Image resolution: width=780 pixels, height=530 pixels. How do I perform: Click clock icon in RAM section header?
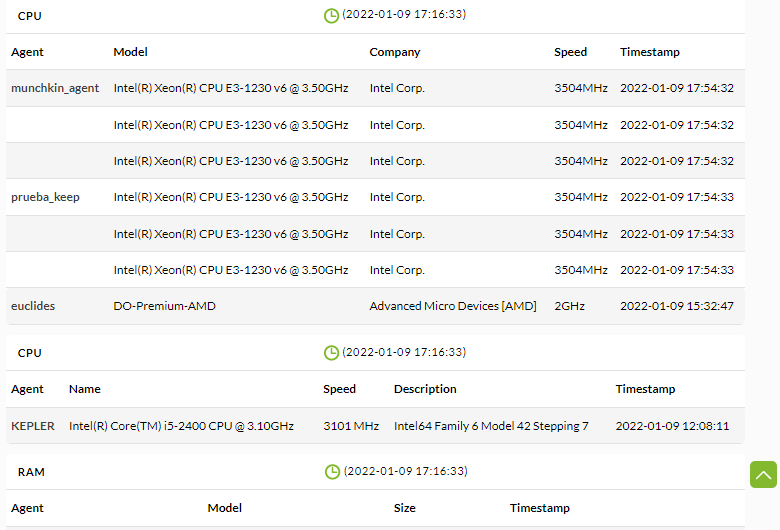[x=332, y=472]
